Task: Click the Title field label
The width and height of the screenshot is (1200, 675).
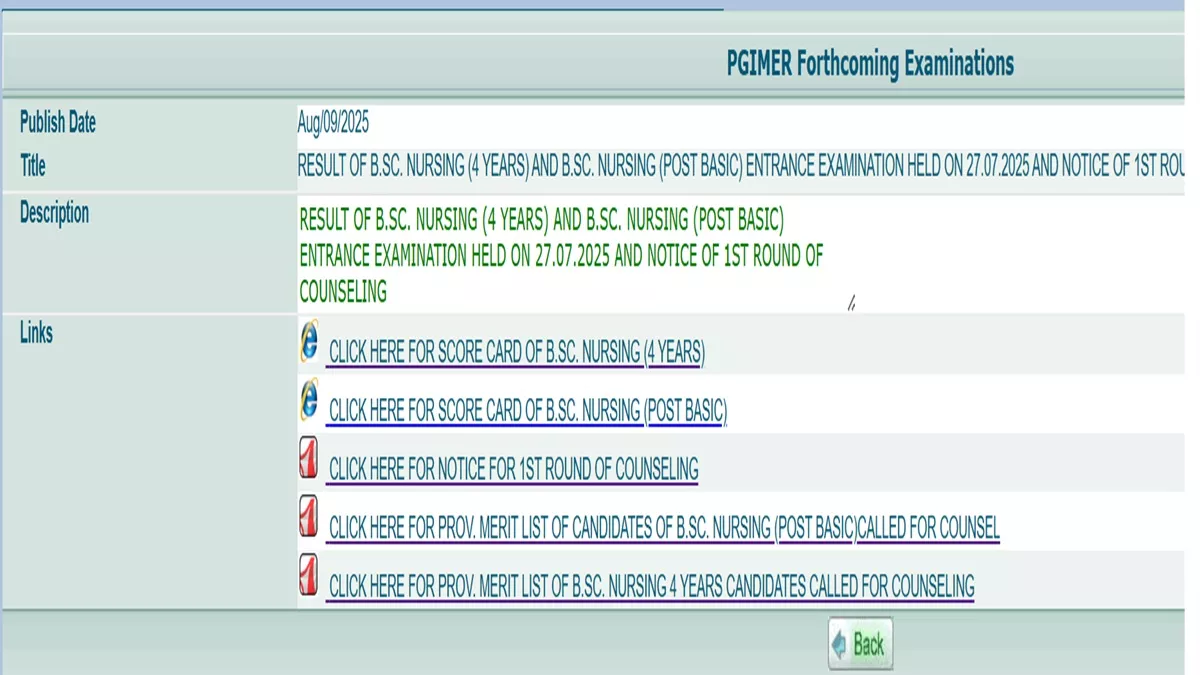Action: coord(33,166)
